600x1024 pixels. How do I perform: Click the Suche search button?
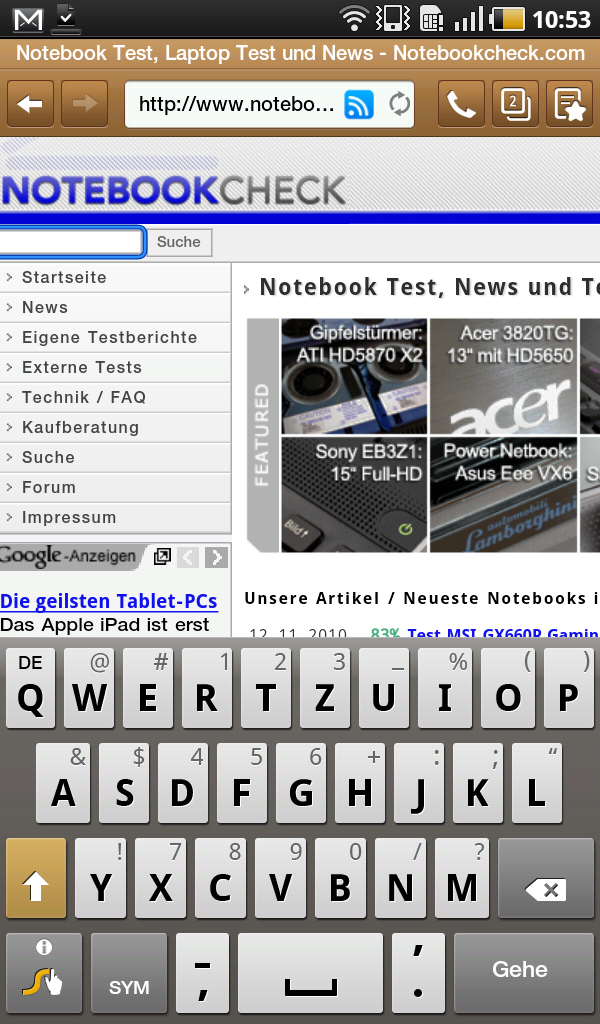coord(179,242)
